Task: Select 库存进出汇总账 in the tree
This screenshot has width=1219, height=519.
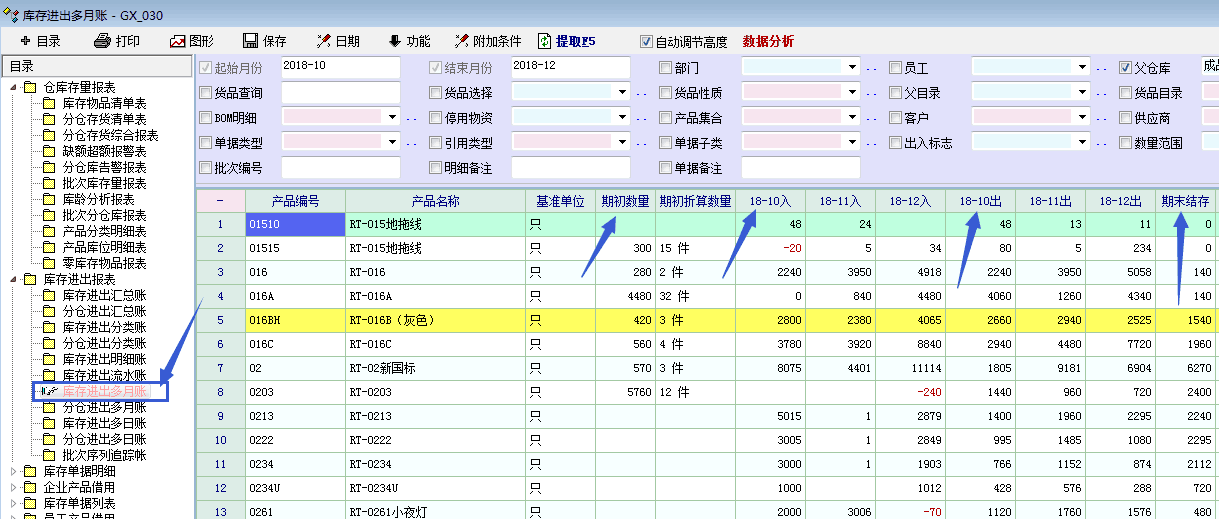Action: (104, 295)
